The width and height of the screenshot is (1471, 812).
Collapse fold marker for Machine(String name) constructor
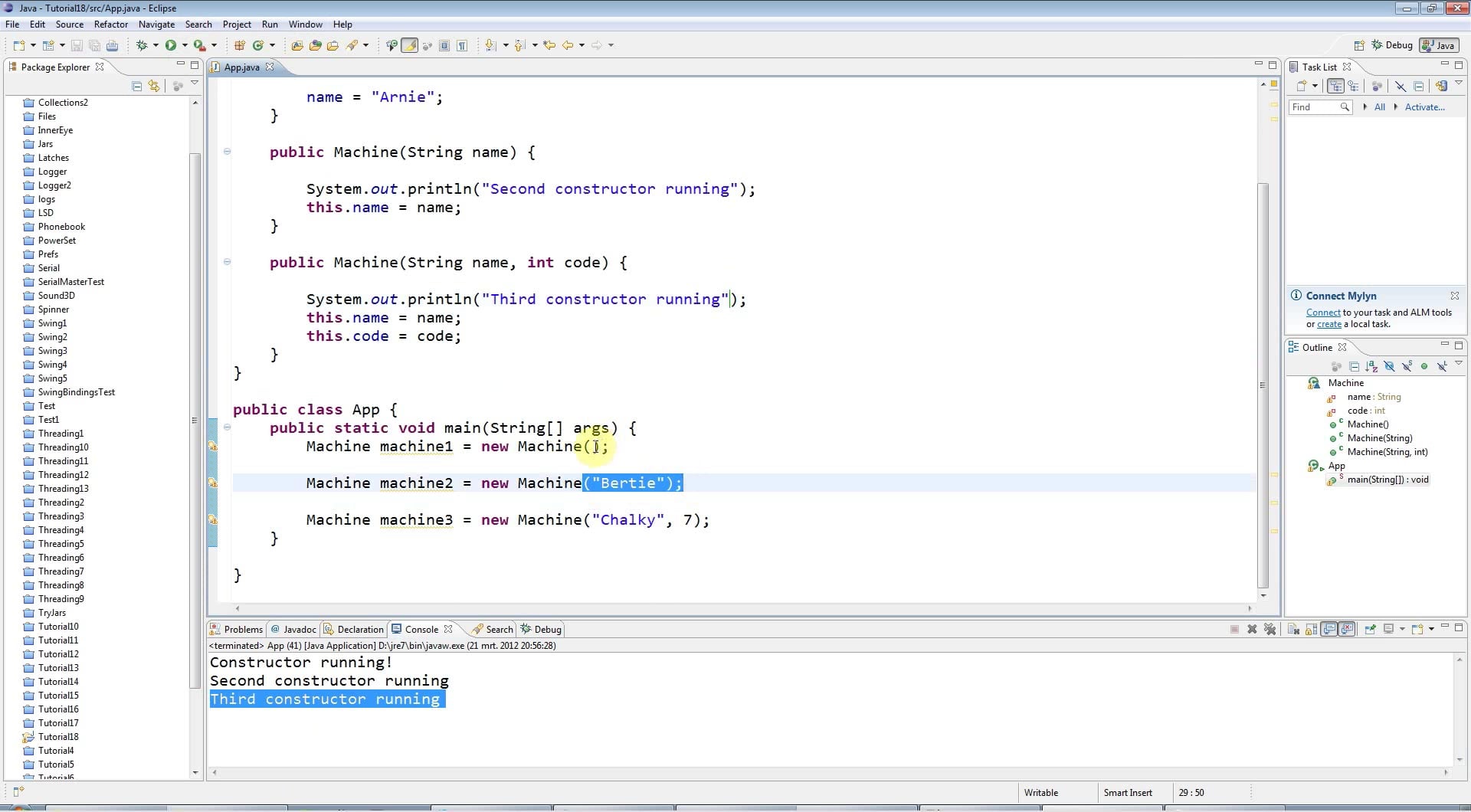point(227,151)
